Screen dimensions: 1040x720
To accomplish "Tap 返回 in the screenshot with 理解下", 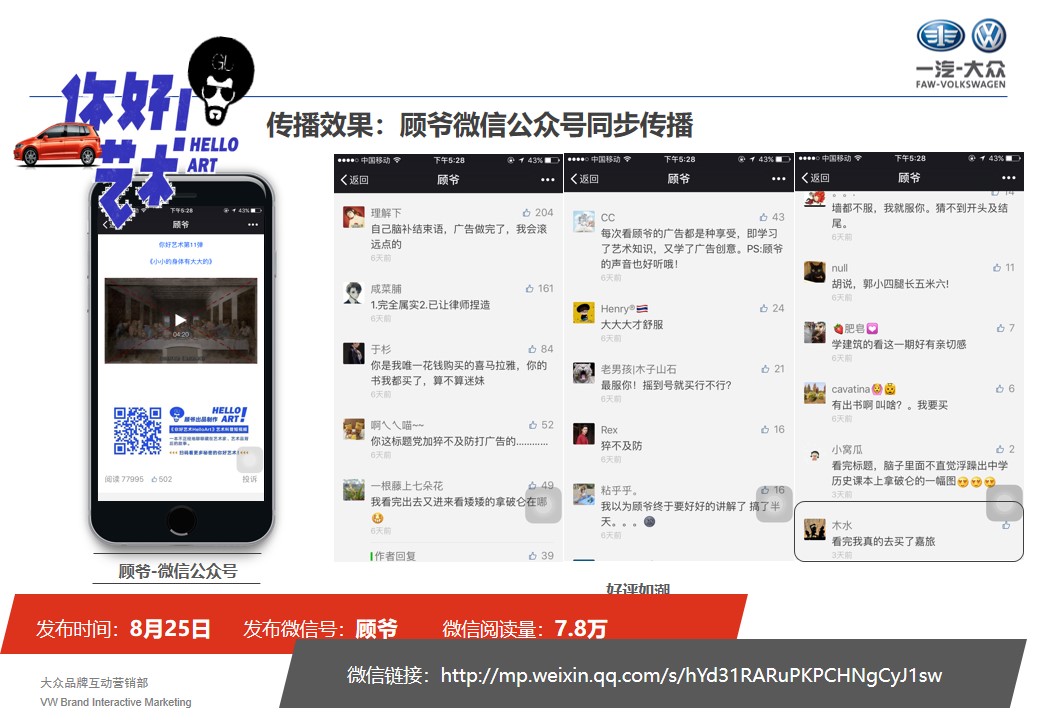I will click(x=354, y=180).
